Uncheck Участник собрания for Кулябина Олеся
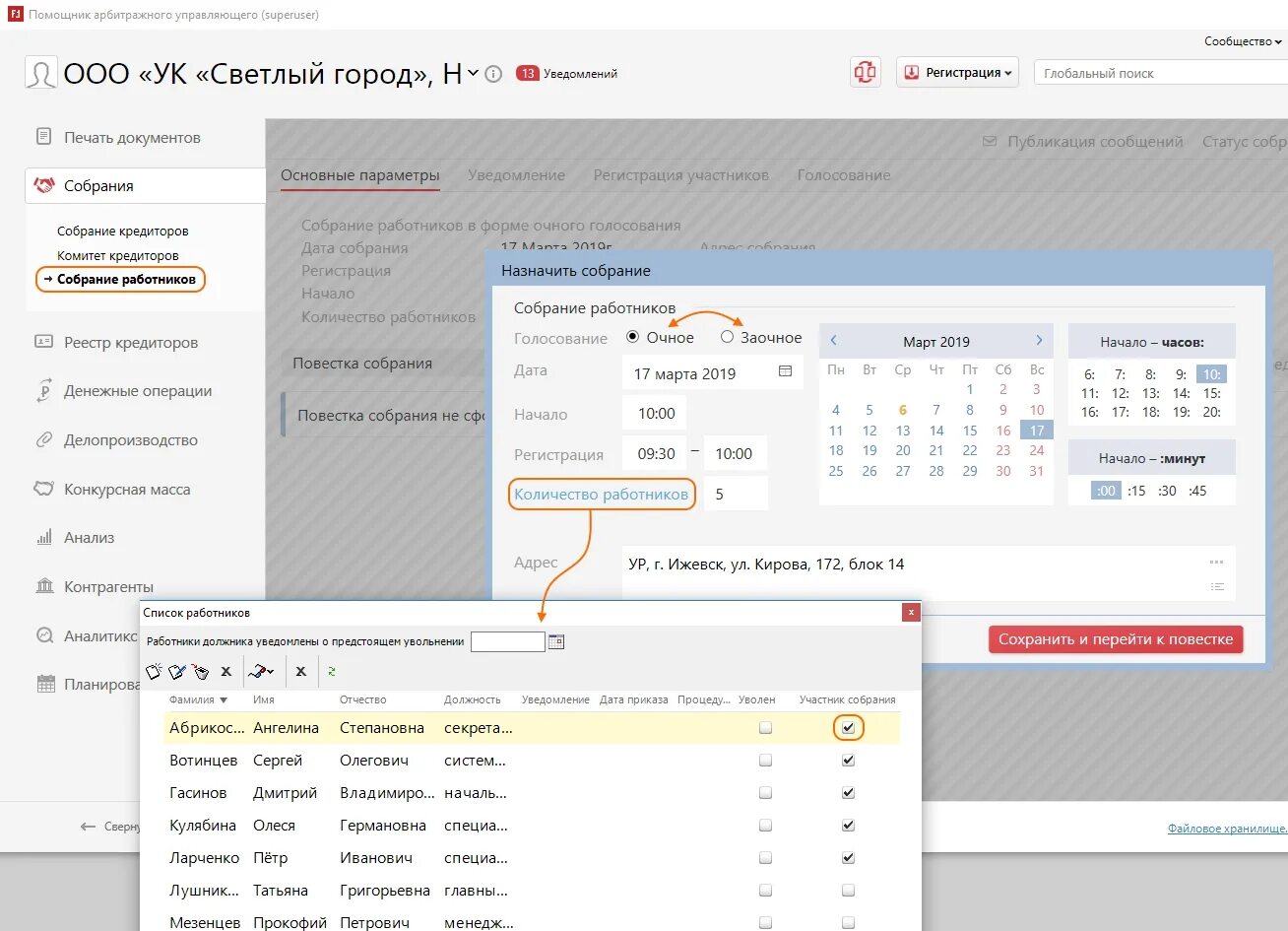Screen dimensions: 1288x931 (848, 826)
